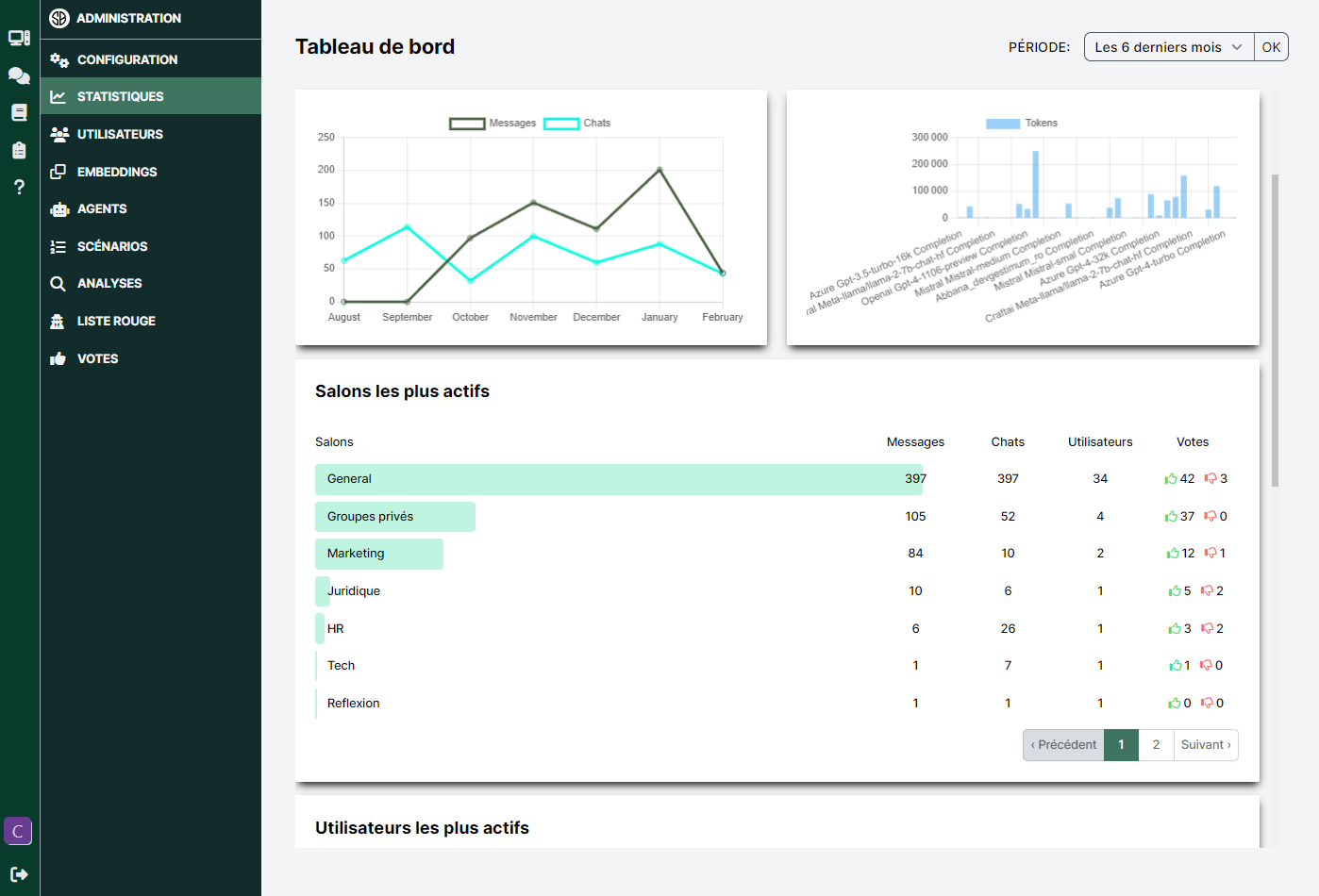Click the chat bubbles icon in left rail

[x=19, y=75]
